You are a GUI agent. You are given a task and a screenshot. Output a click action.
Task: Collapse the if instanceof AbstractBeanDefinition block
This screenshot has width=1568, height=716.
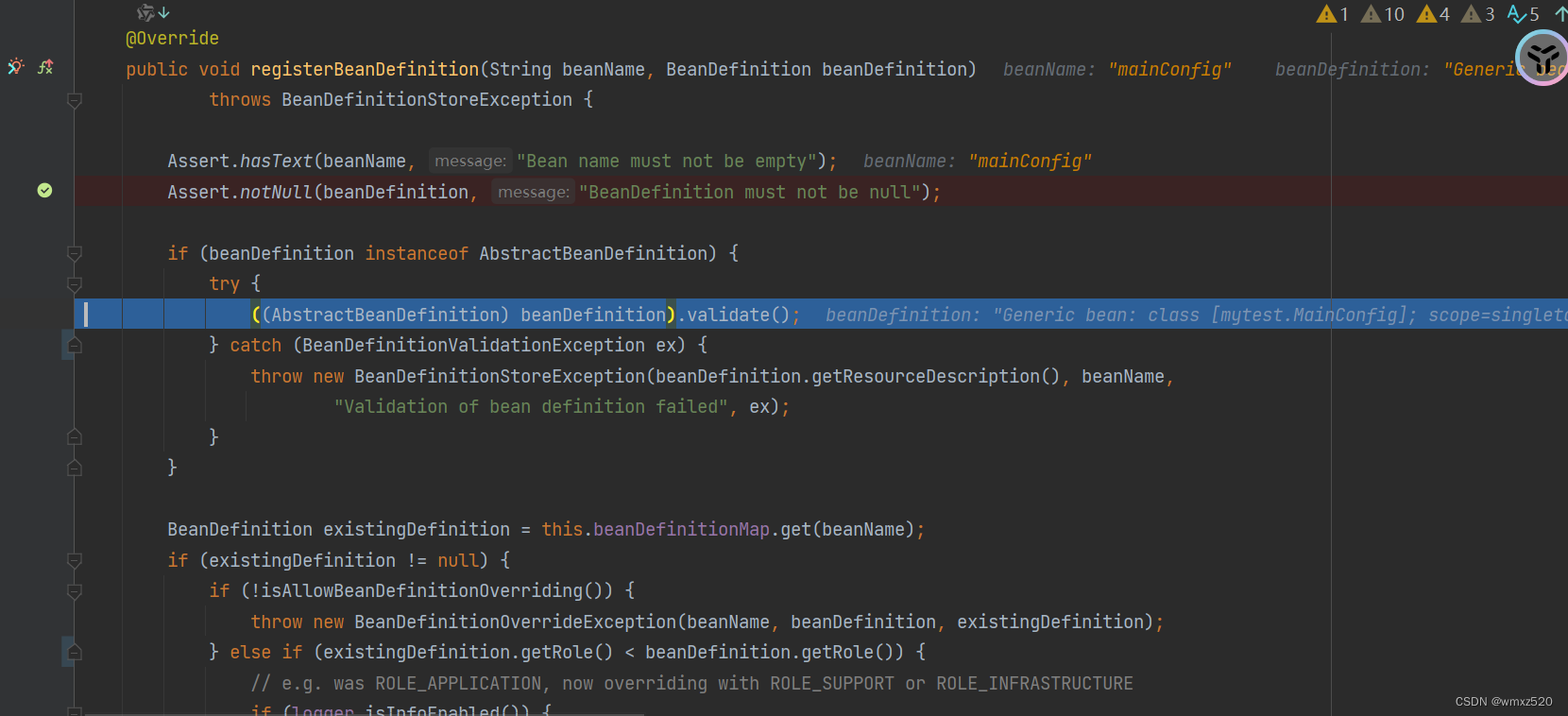click(75, 253)
